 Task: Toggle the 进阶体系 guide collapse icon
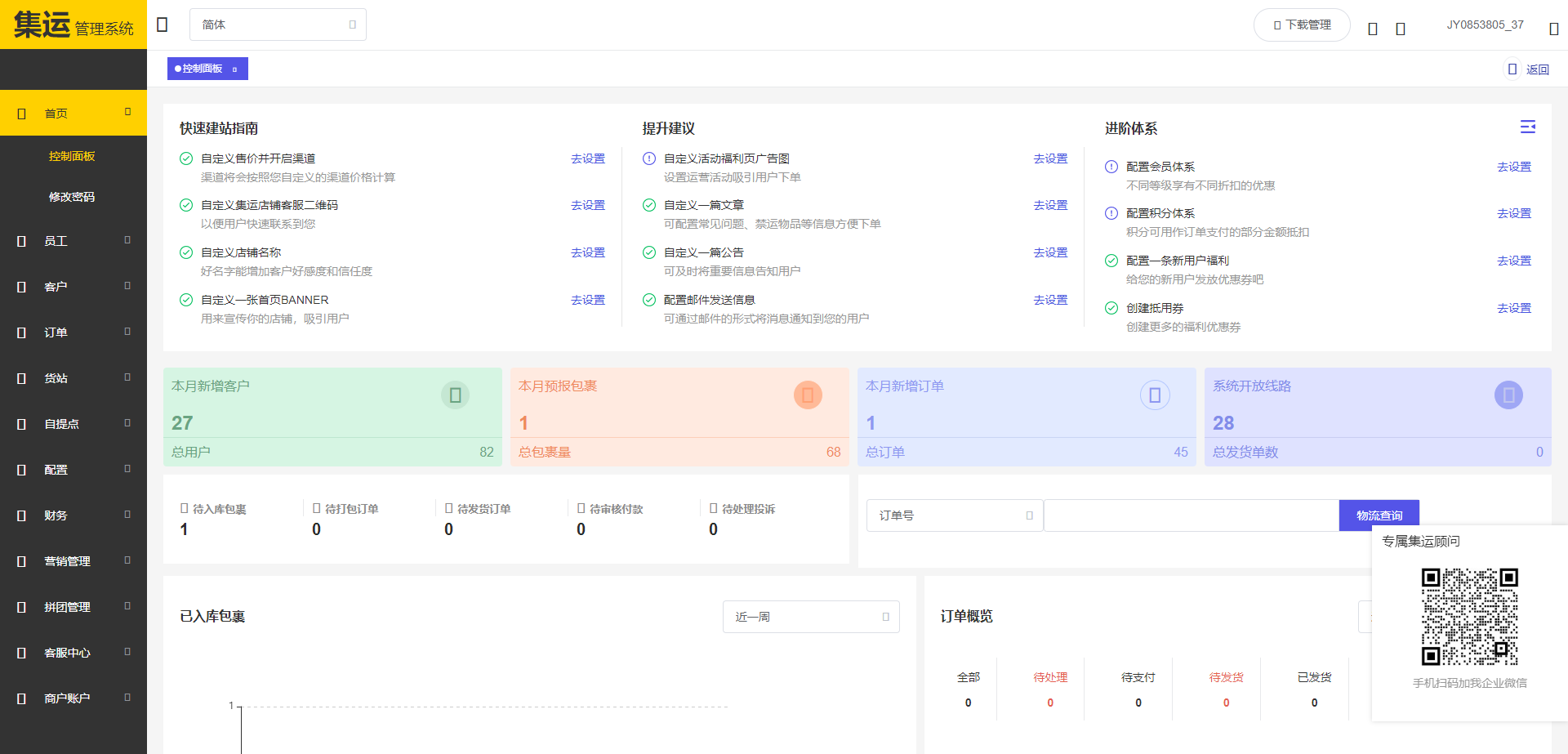pos(1527,127)
